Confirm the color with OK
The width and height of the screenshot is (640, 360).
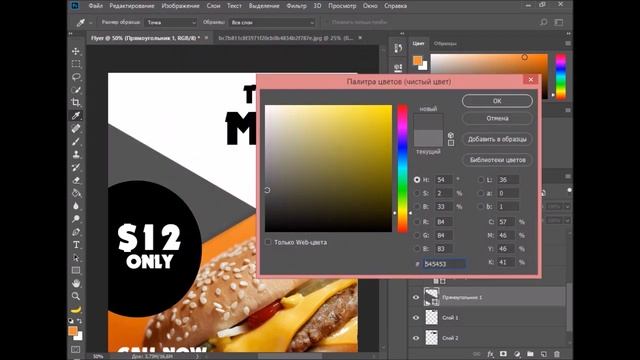tap(497, 101)
